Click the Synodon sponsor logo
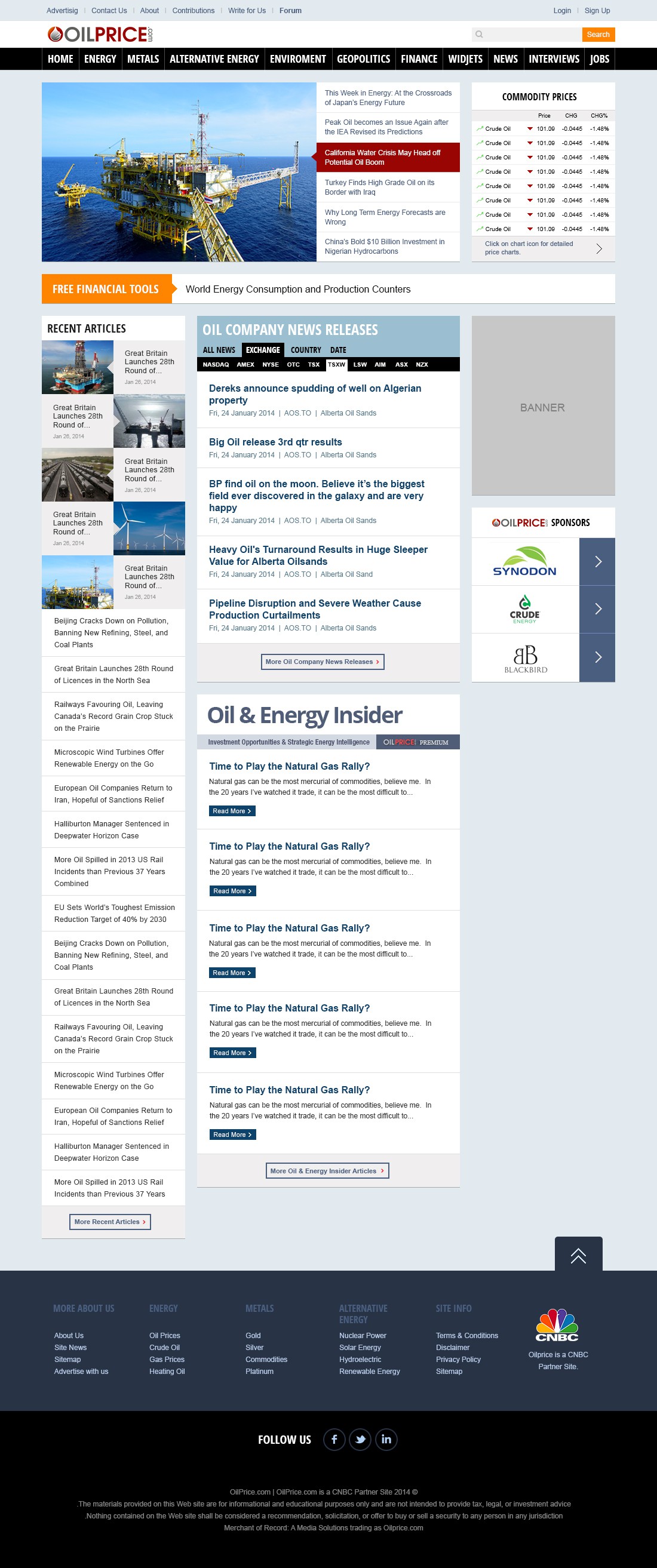The height and width of the screenshot is (1568, 657). [525, 562]
